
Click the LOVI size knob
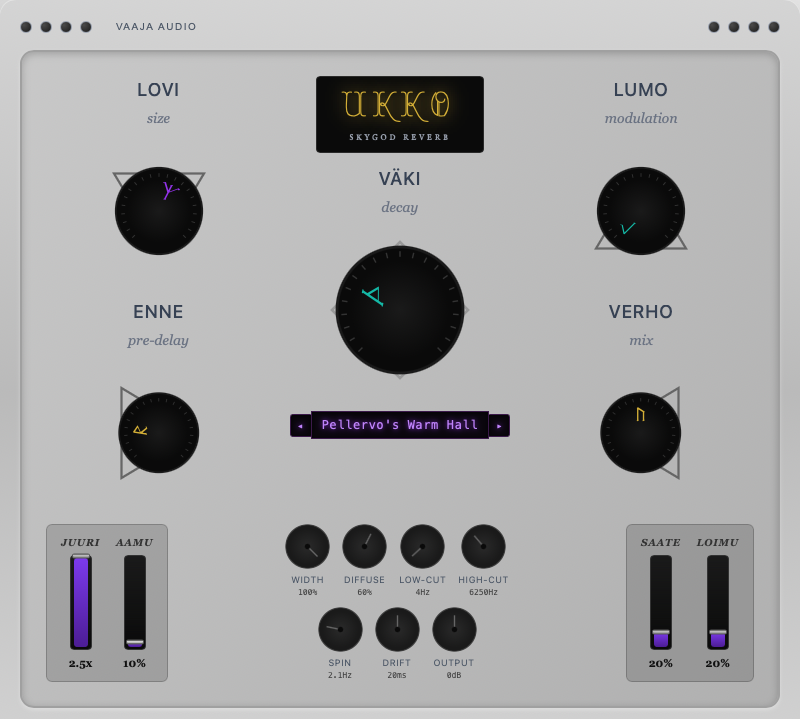point(159,211)
